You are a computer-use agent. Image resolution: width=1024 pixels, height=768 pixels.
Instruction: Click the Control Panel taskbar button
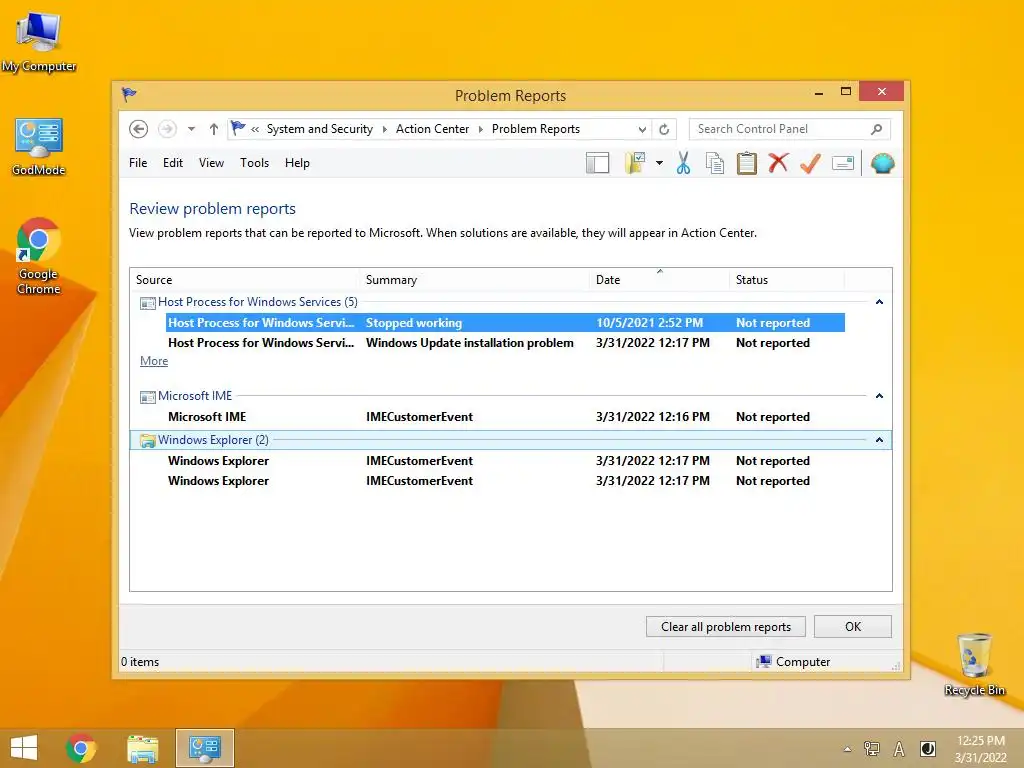205,748
